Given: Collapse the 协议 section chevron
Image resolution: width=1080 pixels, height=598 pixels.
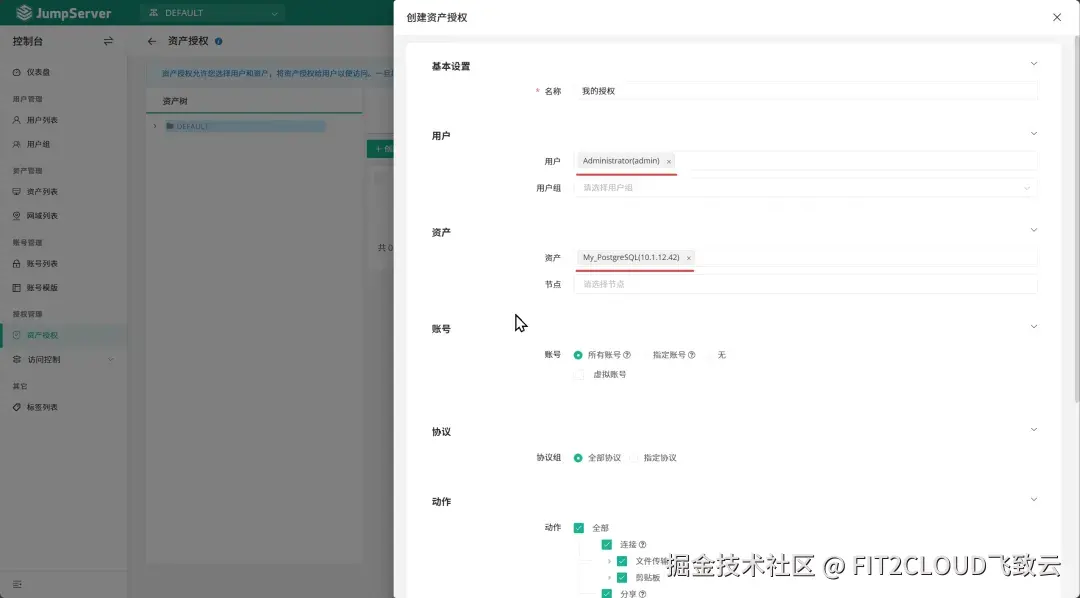Looking at the screenshot, I should pos(1033,429).
